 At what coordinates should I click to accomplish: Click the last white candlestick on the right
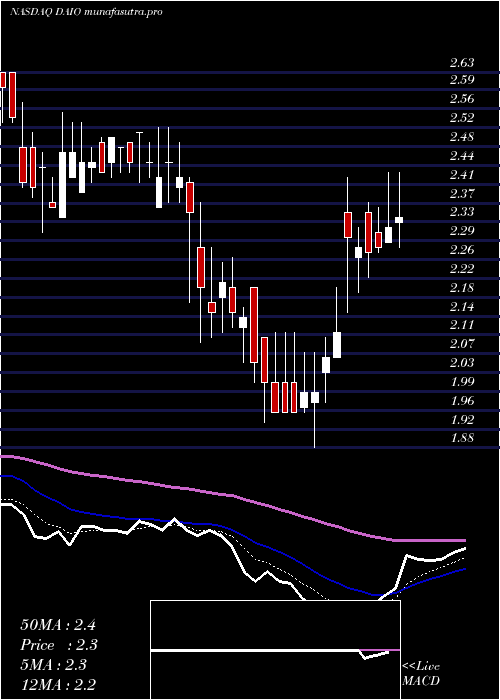(x=399, y=220)
